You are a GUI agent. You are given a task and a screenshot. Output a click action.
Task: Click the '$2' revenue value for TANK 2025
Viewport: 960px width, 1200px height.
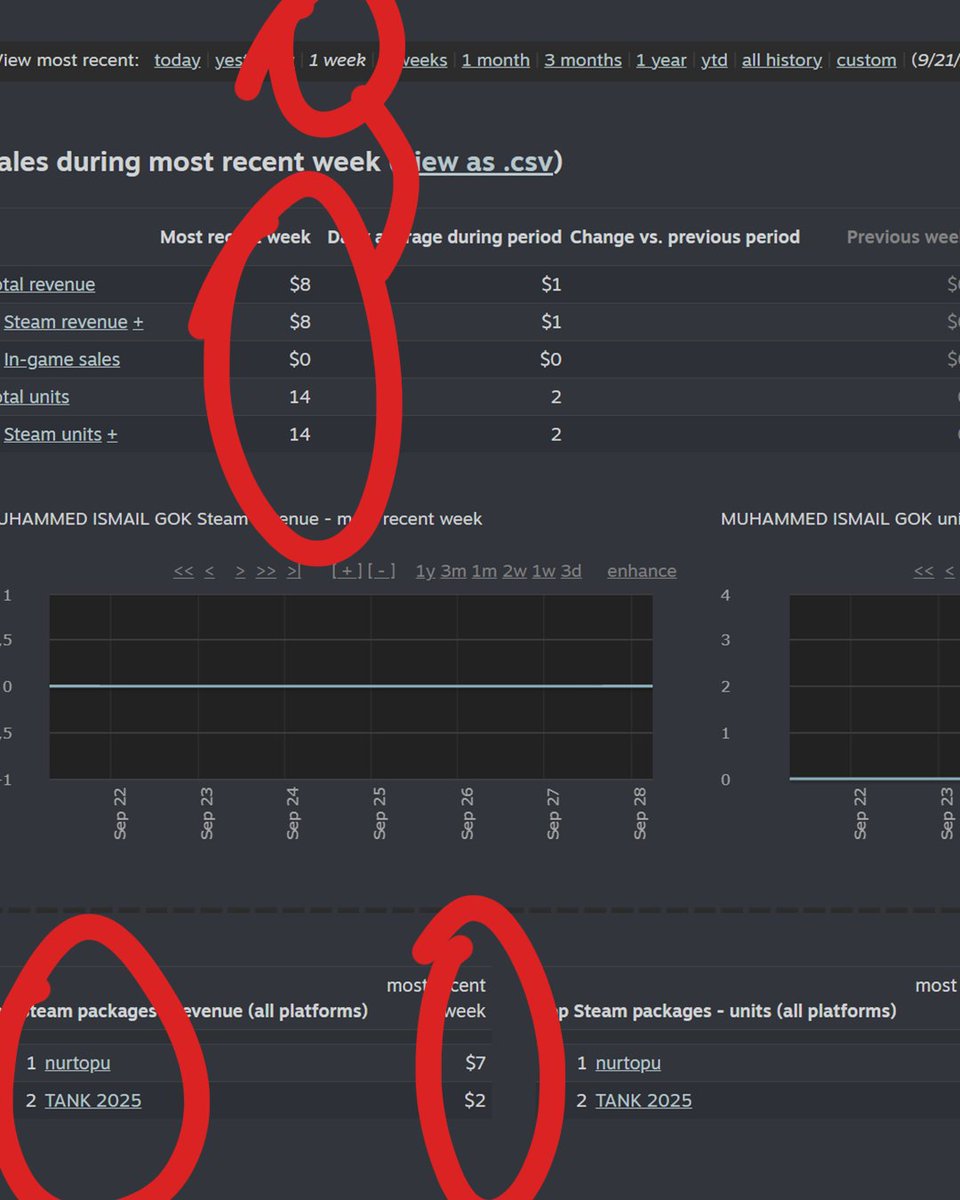pyautogui.click(x=475, y=1100)
